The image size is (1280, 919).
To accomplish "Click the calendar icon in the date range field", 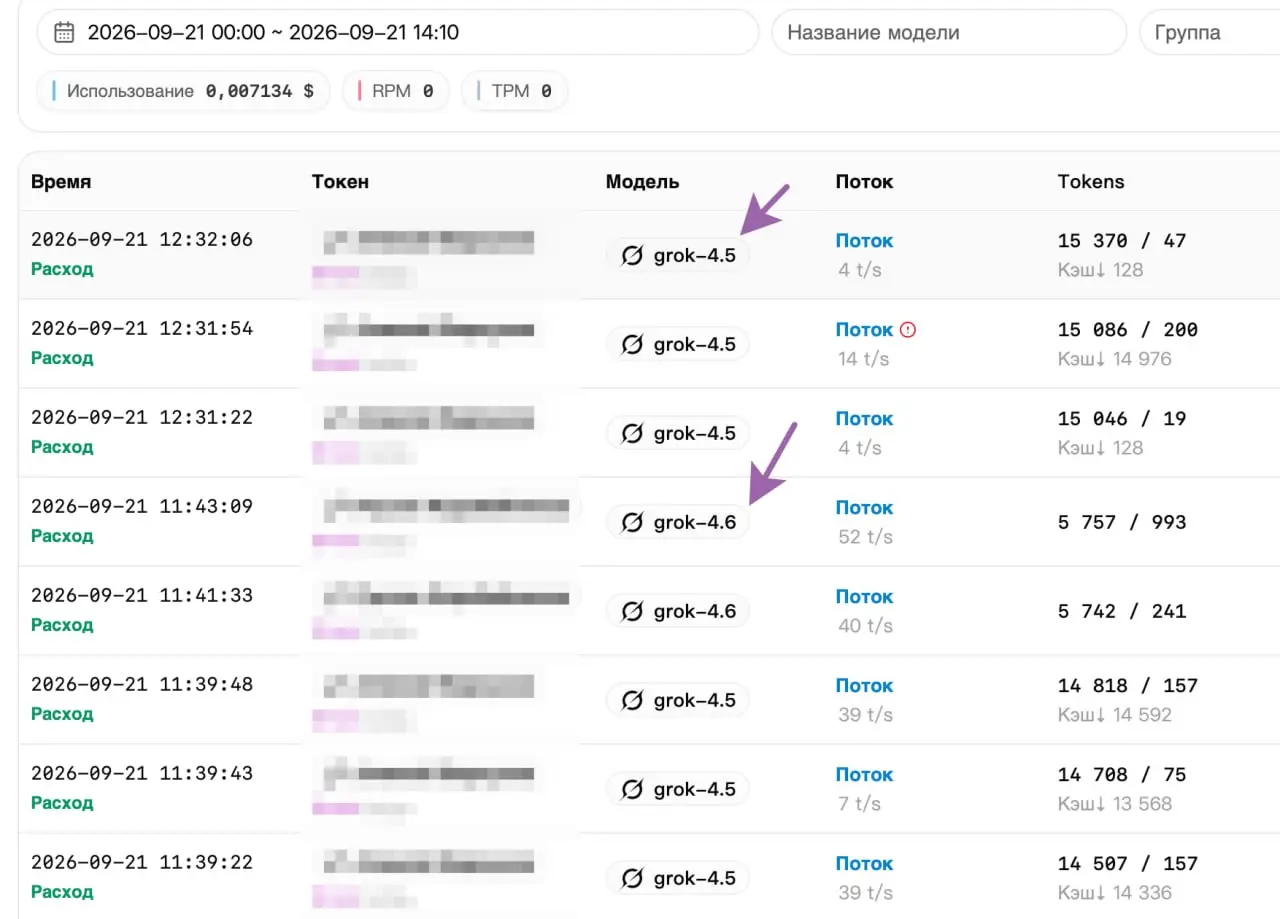I will click(64, 33).
